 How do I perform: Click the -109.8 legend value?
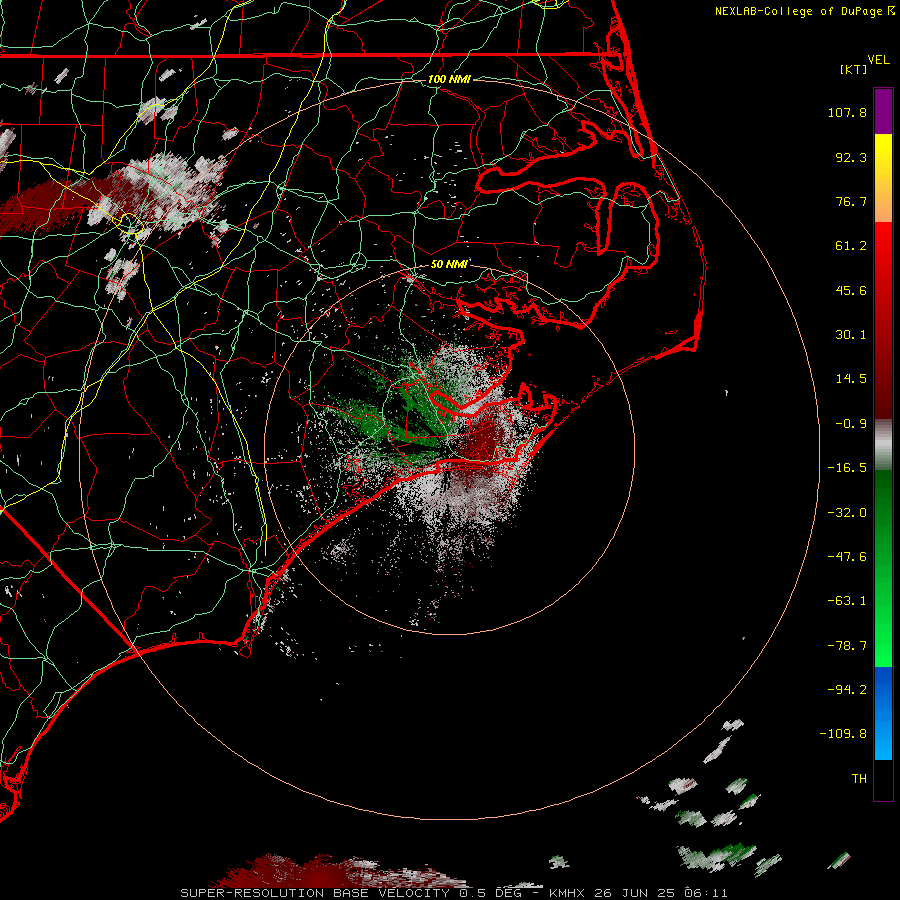(843, 734)
